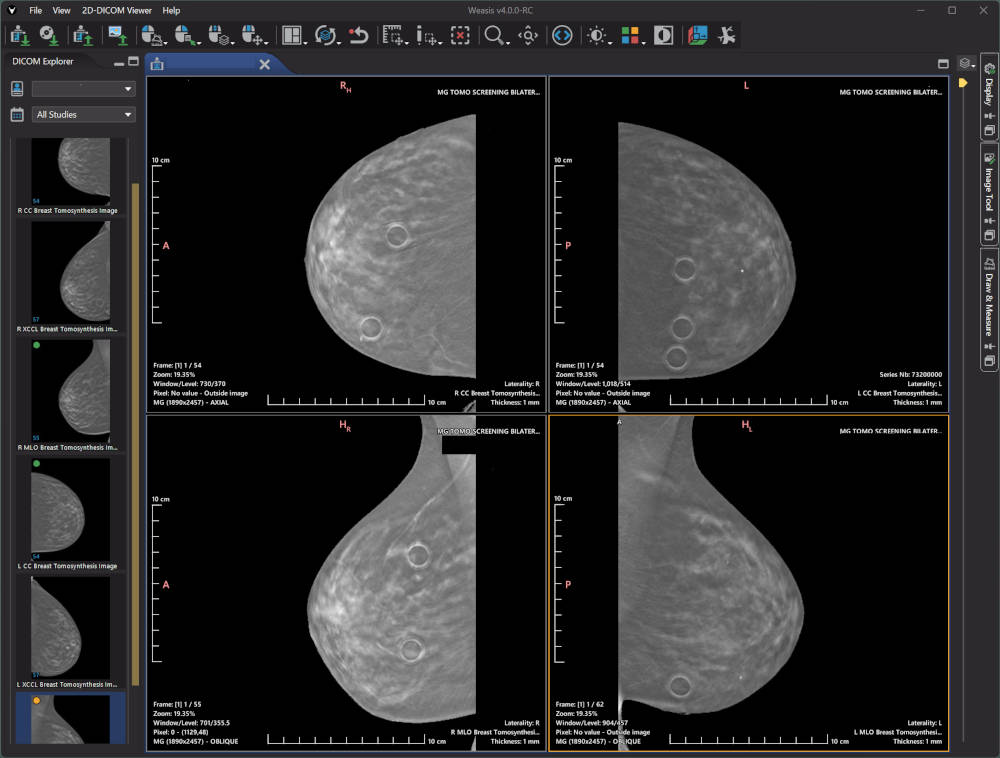Image resolution: width=1000 pixels, height=758 pixels.
Task: Select the blue viewer tab
Action: click(x=210, y=64)
